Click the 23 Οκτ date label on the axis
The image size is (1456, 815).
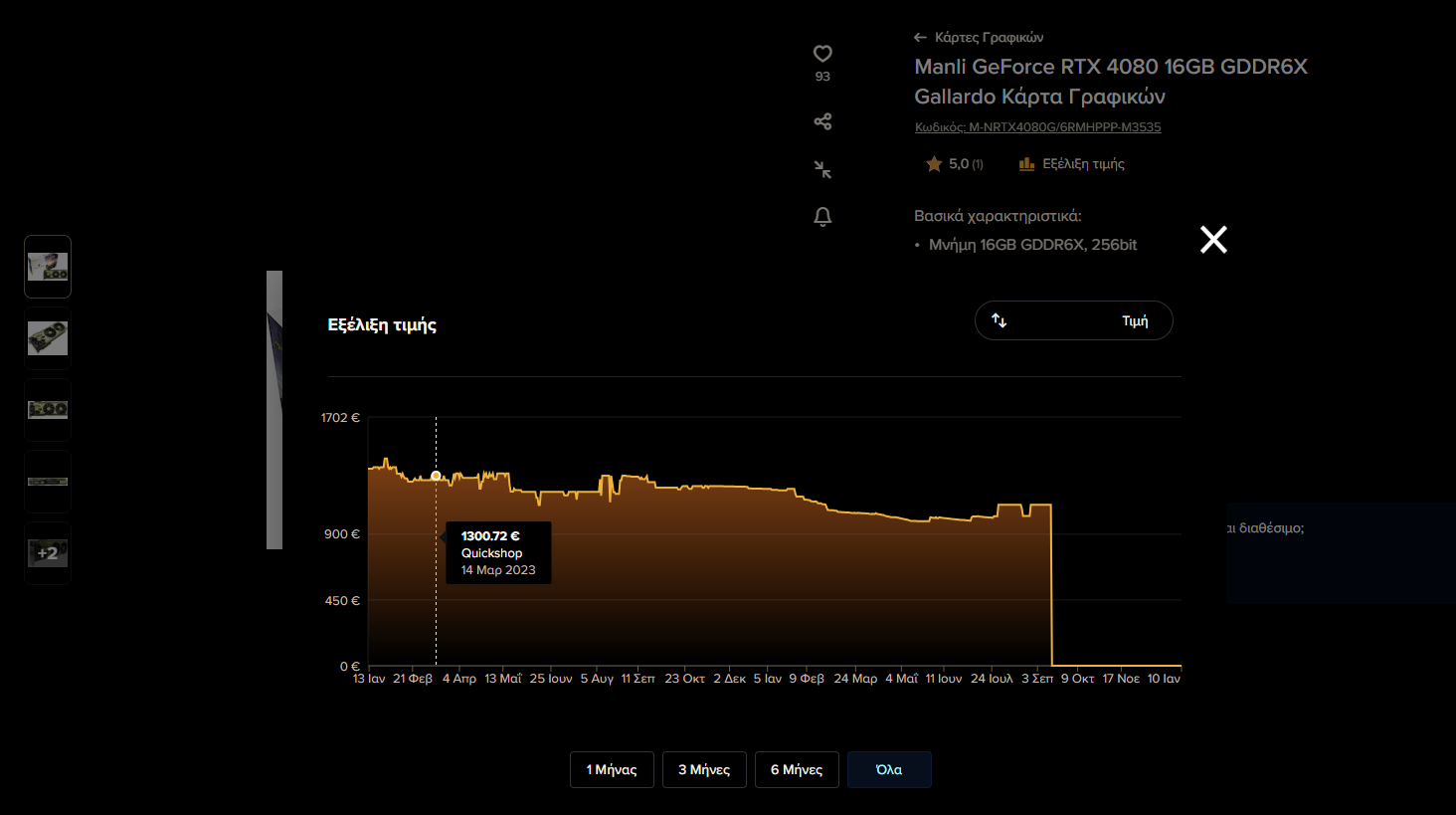pos(685,679)
